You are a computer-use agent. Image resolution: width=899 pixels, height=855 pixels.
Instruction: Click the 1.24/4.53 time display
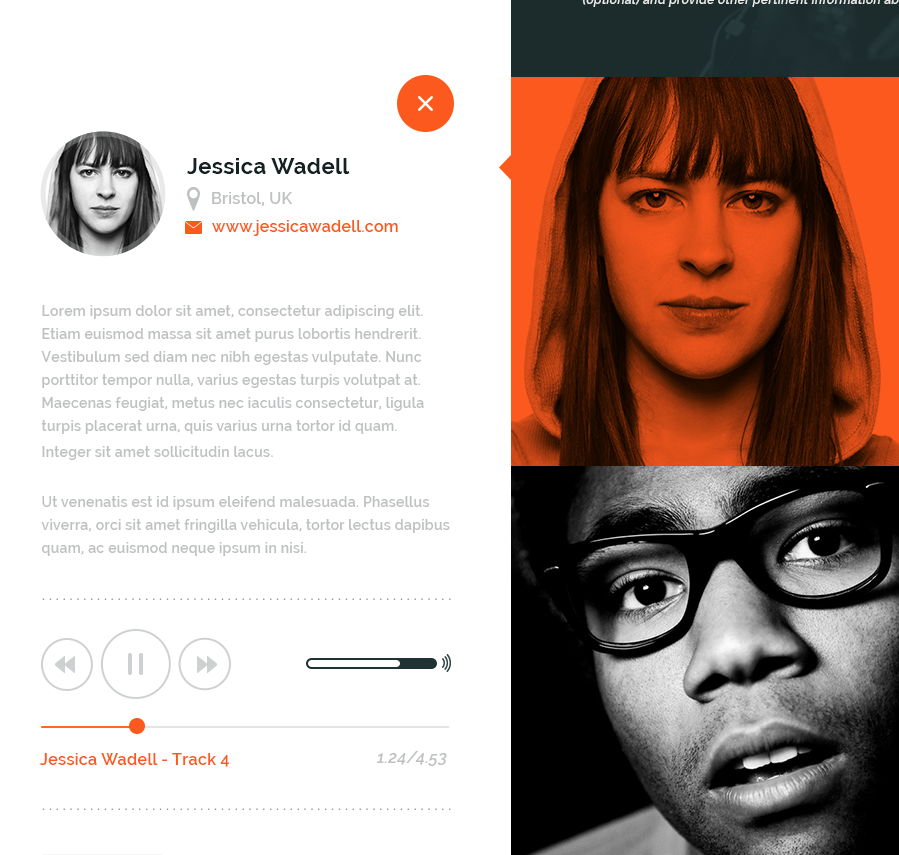click(x=411, y=759)
